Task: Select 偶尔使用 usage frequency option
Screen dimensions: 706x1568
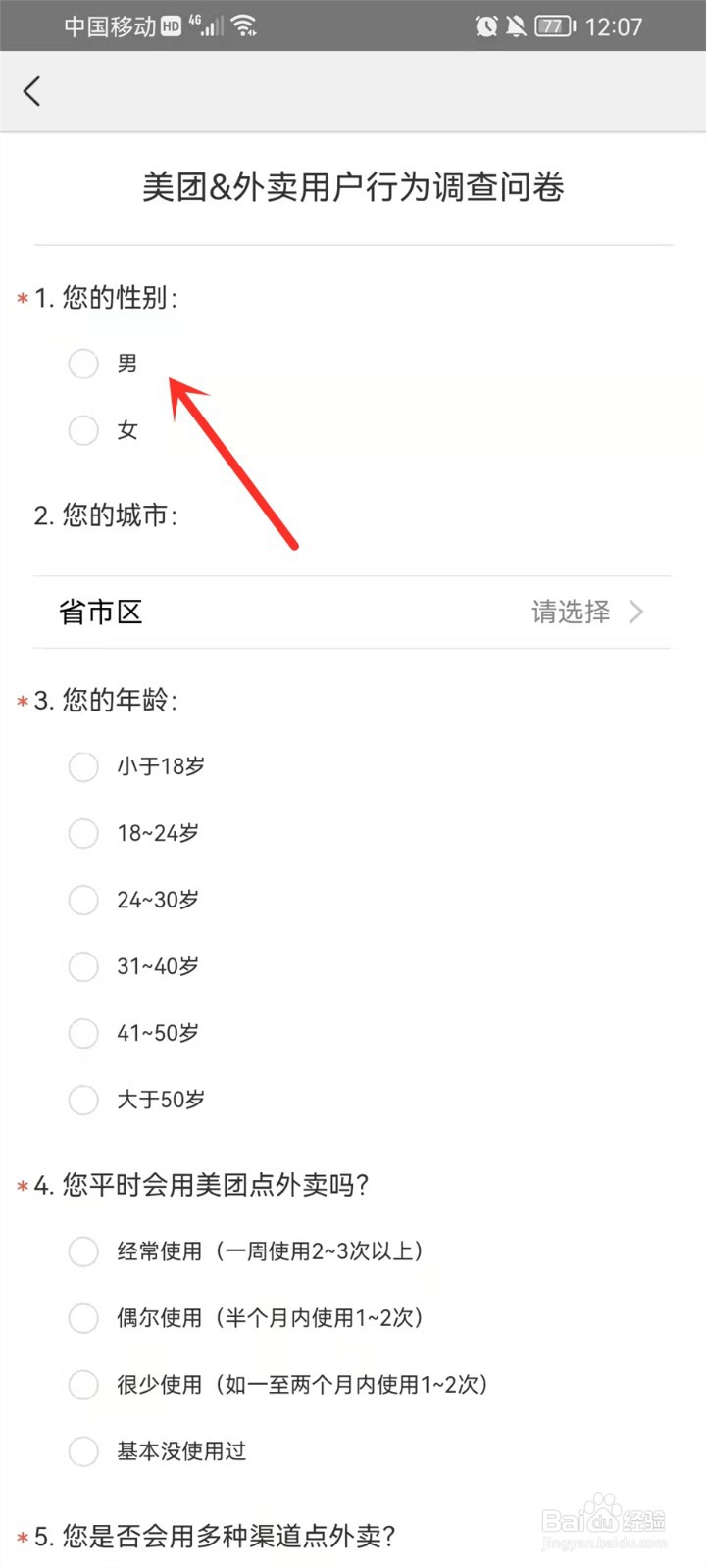Action: (x=83, y=1318)
